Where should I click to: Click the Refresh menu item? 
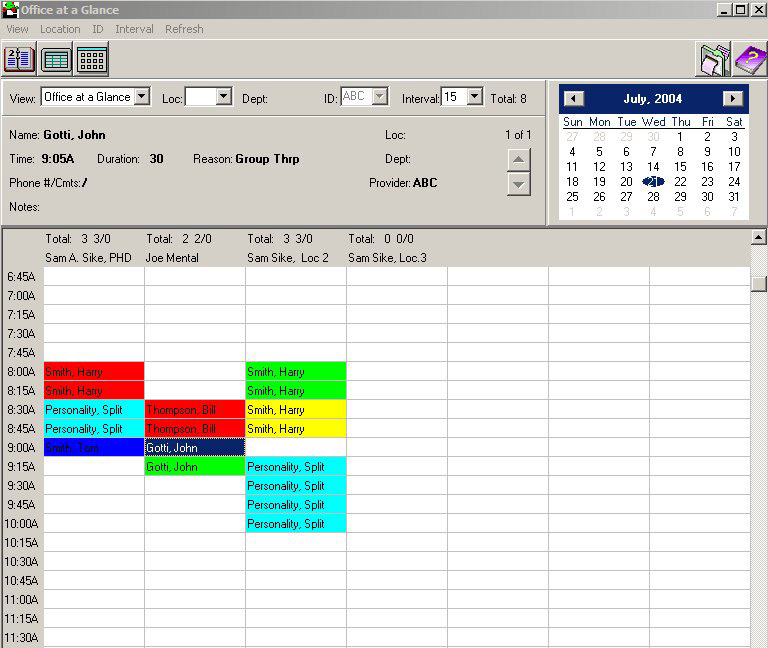point(184,29)
